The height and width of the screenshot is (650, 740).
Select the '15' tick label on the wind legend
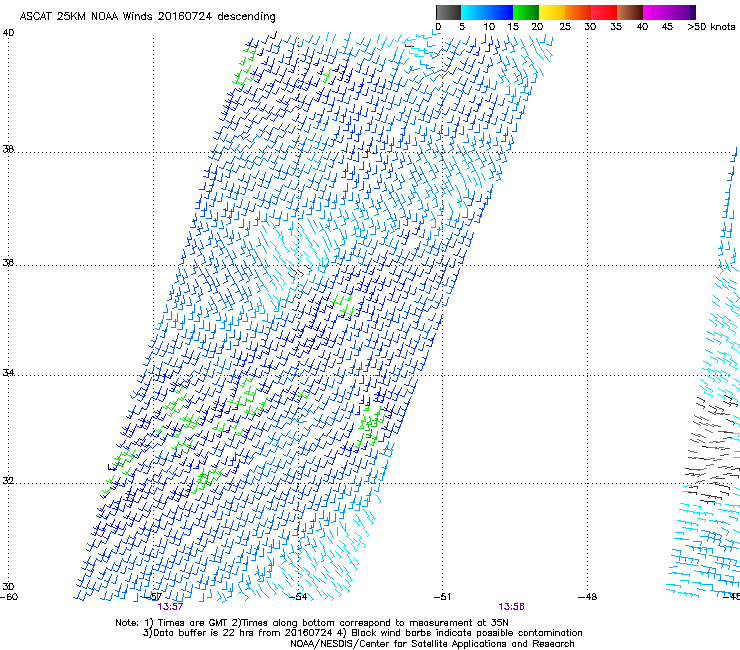pos(513,27)
